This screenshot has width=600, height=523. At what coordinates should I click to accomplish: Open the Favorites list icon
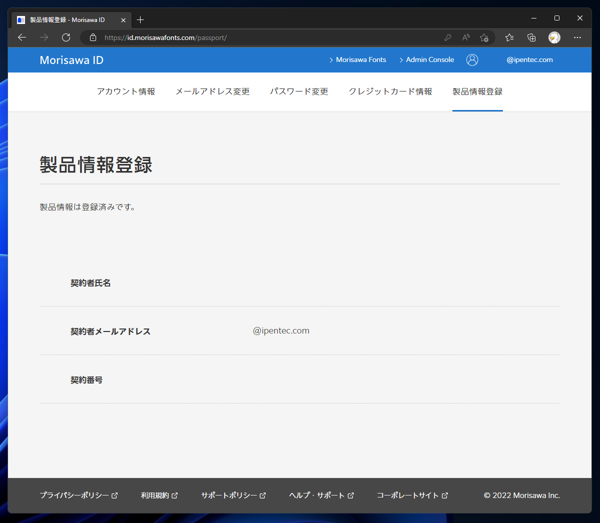pos(509,37)
